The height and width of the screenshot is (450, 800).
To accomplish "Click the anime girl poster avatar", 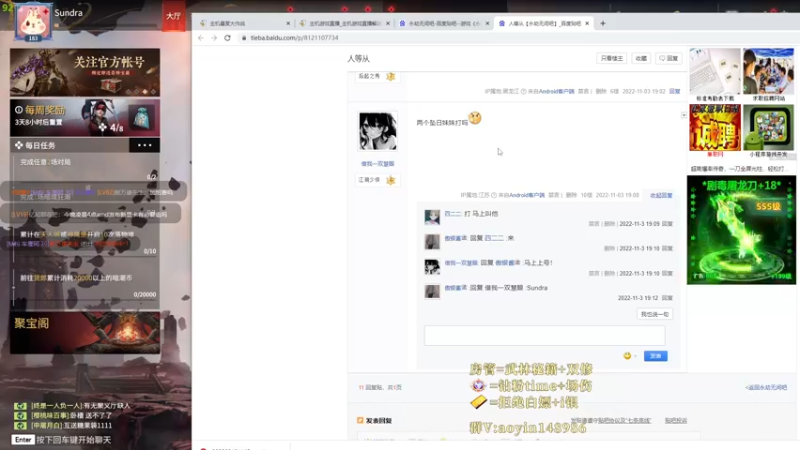I will point(378,131).
